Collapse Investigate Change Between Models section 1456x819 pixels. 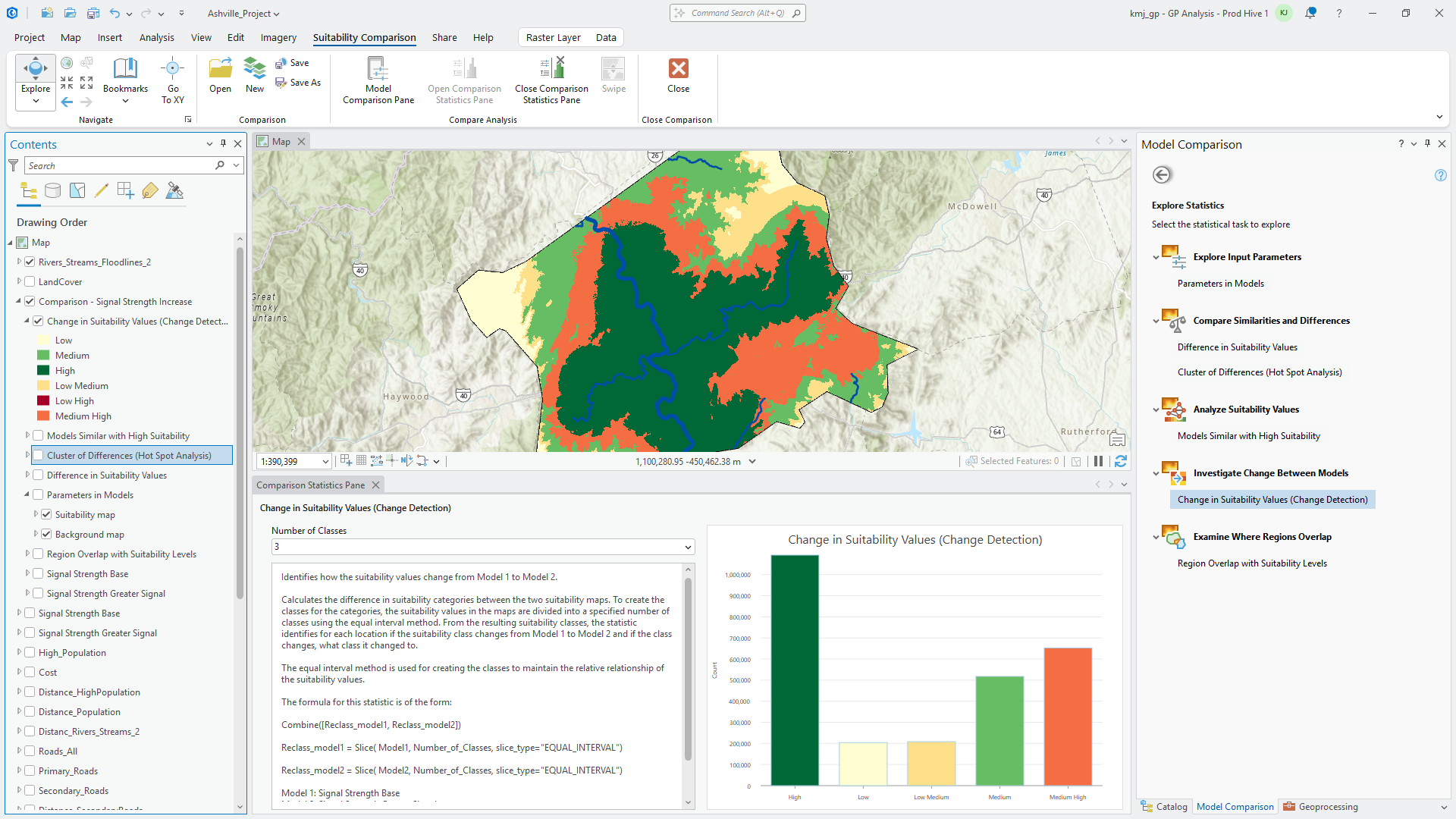[x=1156, y=474]
